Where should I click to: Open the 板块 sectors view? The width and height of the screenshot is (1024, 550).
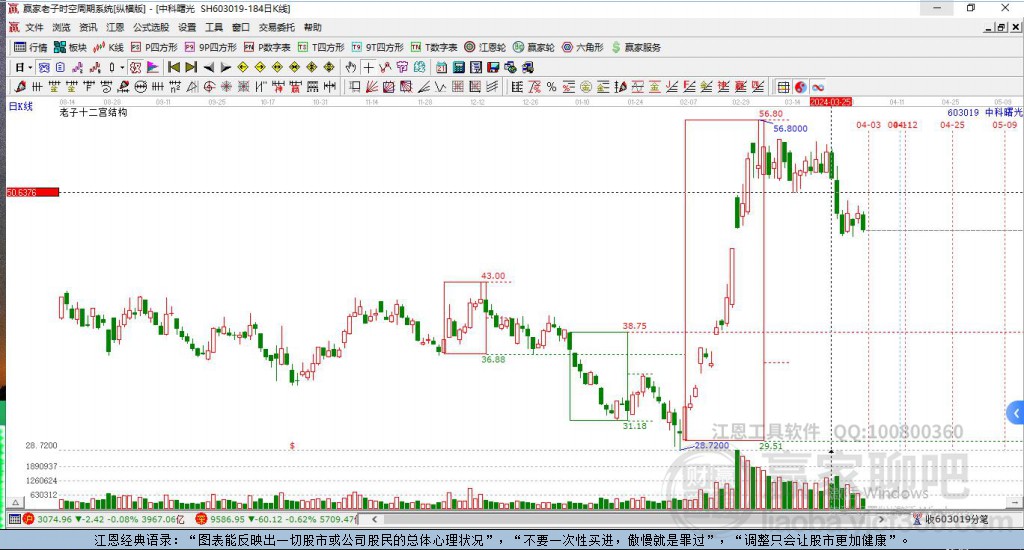(x=70, y=47)
